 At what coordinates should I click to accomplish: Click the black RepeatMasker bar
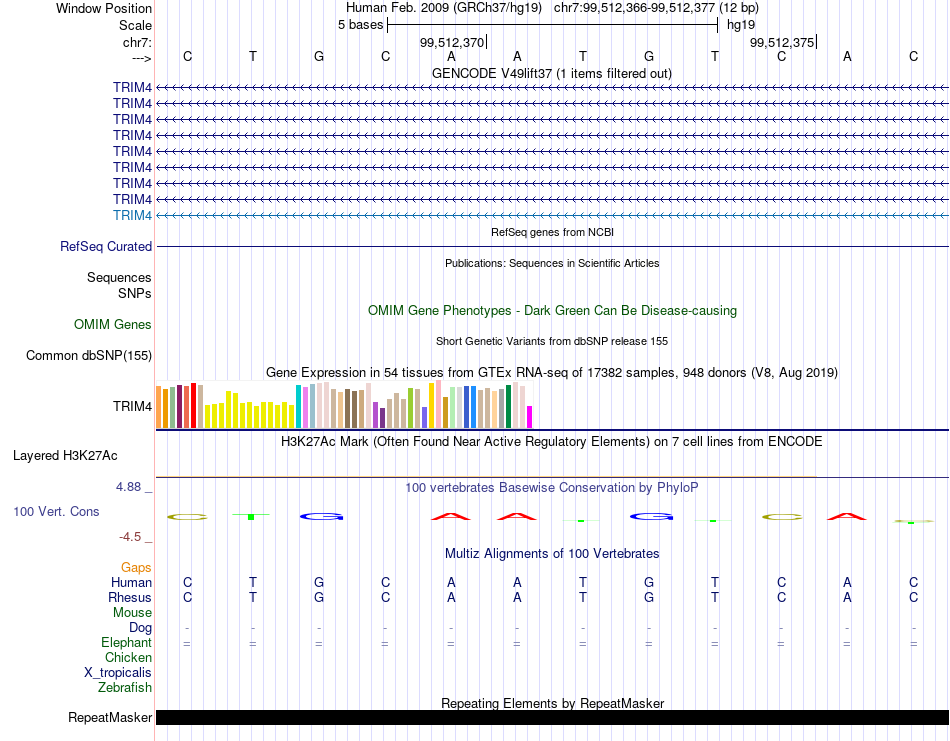(552, 717)
